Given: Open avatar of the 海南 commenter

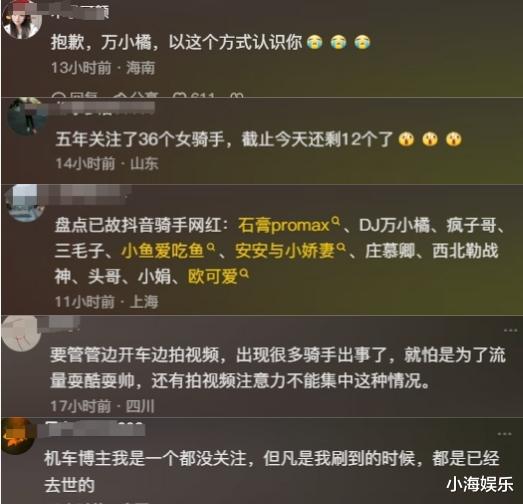Looking at the screenshot, I should (x=21, y=20).
